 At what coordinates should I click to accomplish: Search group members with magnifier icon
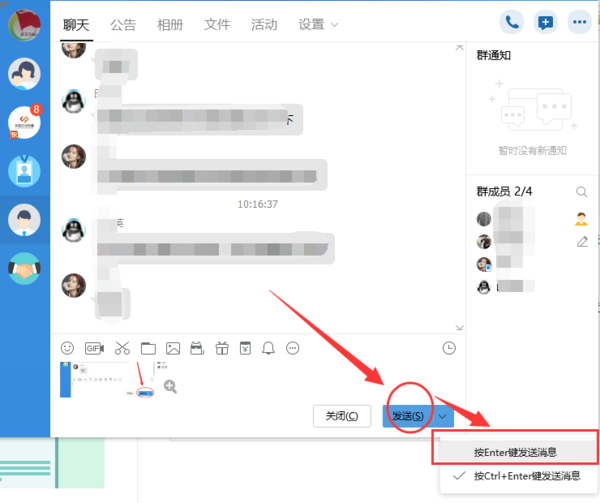582,192
